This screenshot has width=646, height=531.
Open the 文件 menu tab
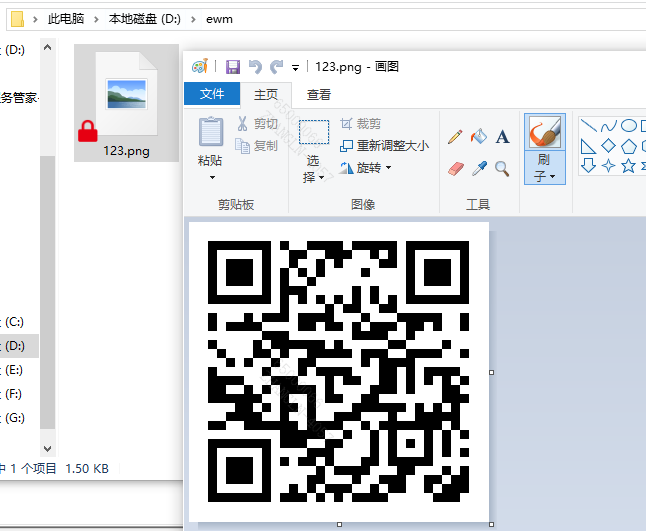[x=212, y=94]
